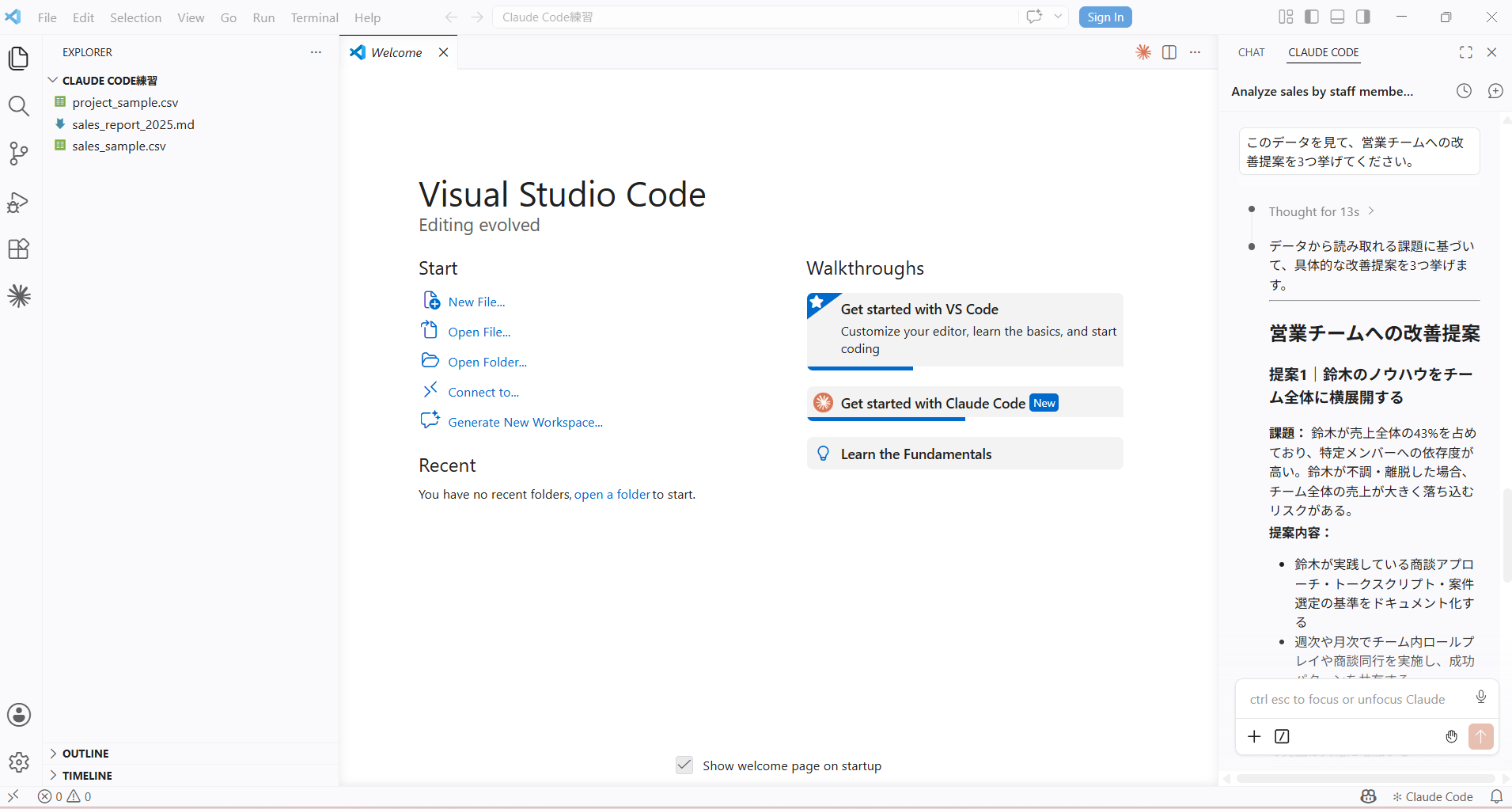Open the Source Control view
Screen dimensions: 1512x809
[x=19, y=154]
